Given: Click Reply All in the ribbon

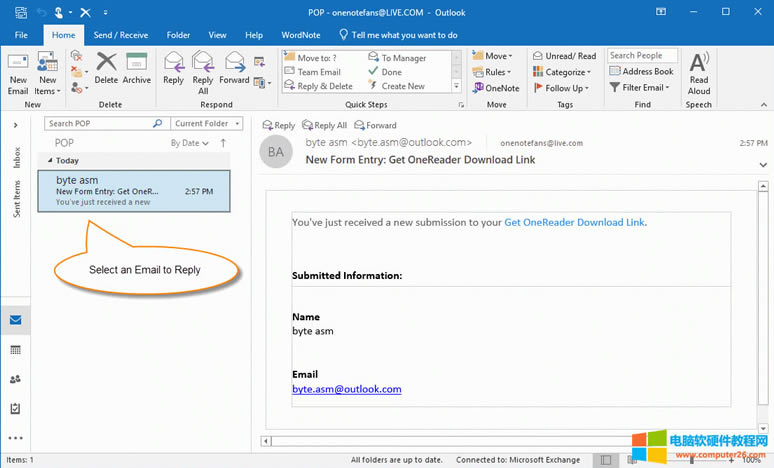Looking at the screenshot, I should 203,71.
